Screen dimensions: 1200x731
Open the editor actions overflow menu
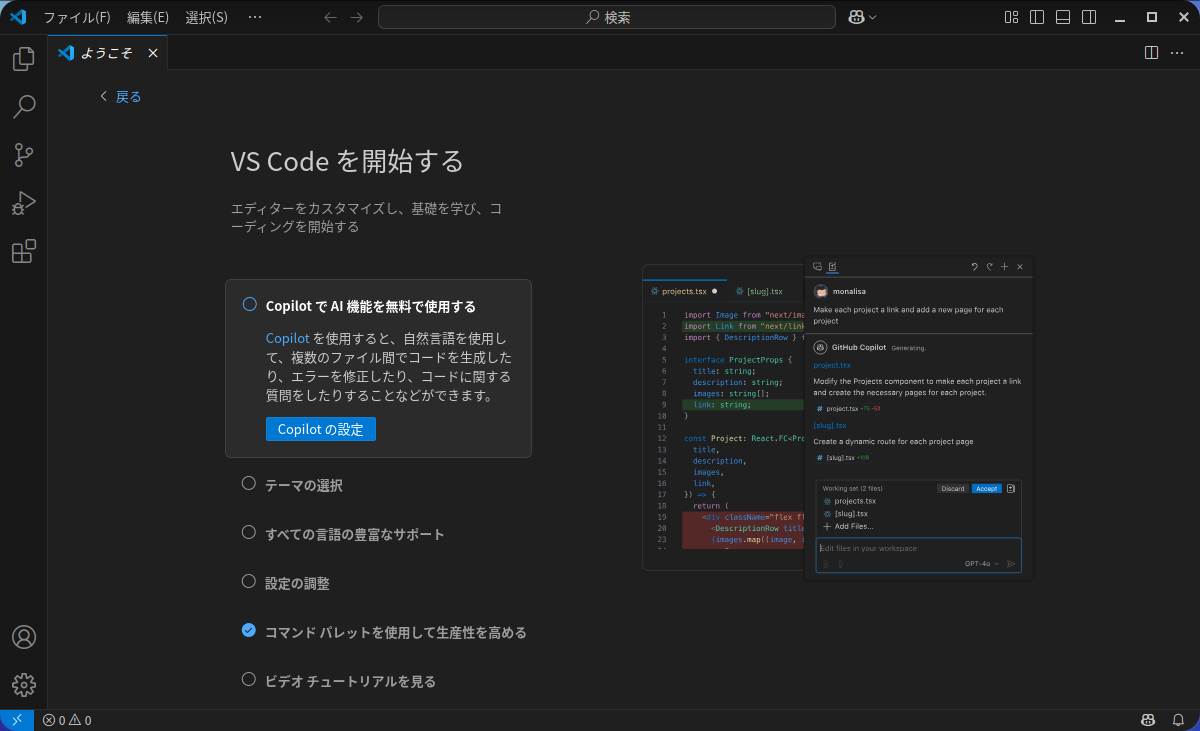pos(1177,52)
